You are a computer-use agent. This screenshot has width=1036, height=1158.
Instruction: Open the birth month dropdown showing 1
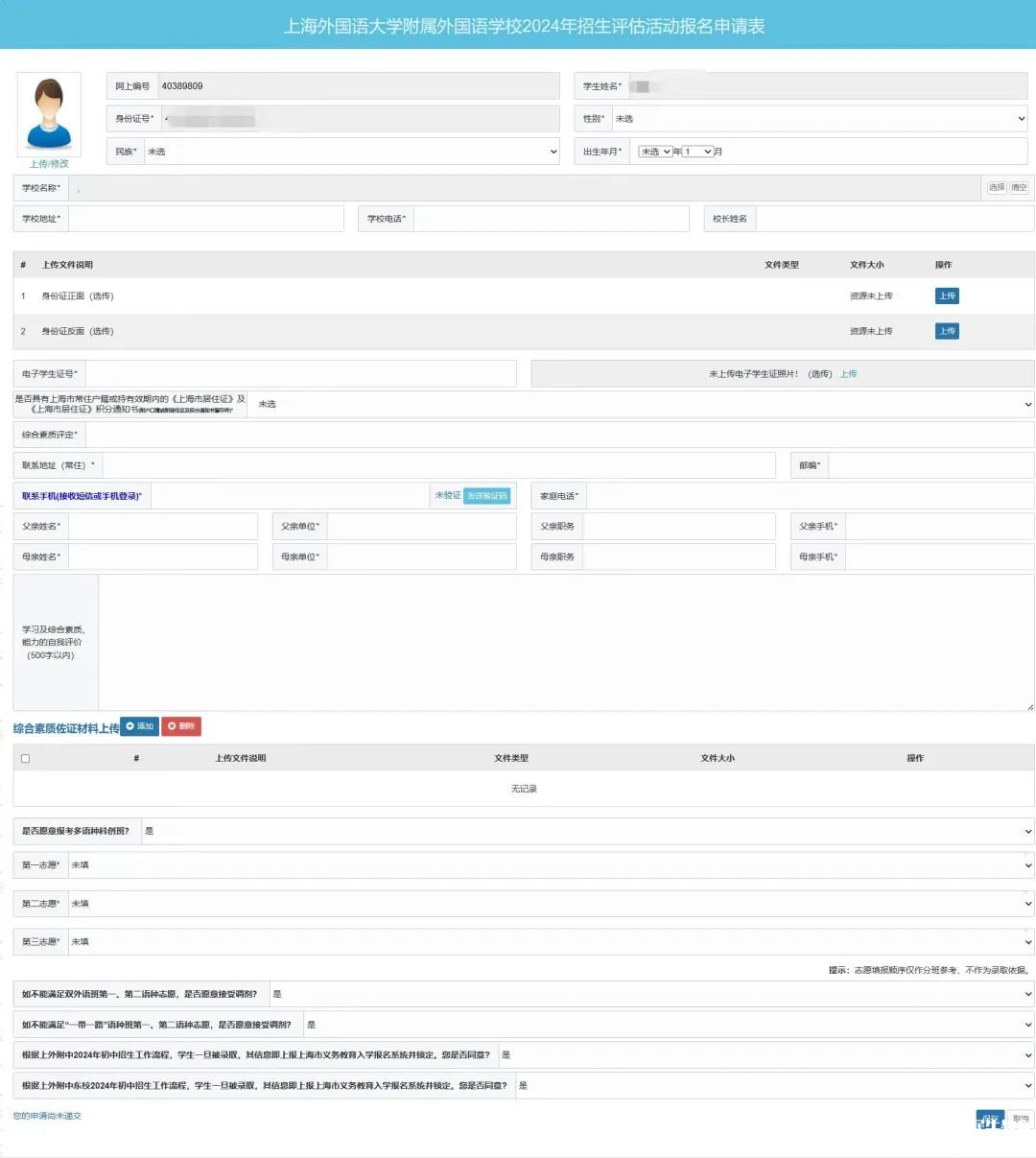tap(697, 152)
